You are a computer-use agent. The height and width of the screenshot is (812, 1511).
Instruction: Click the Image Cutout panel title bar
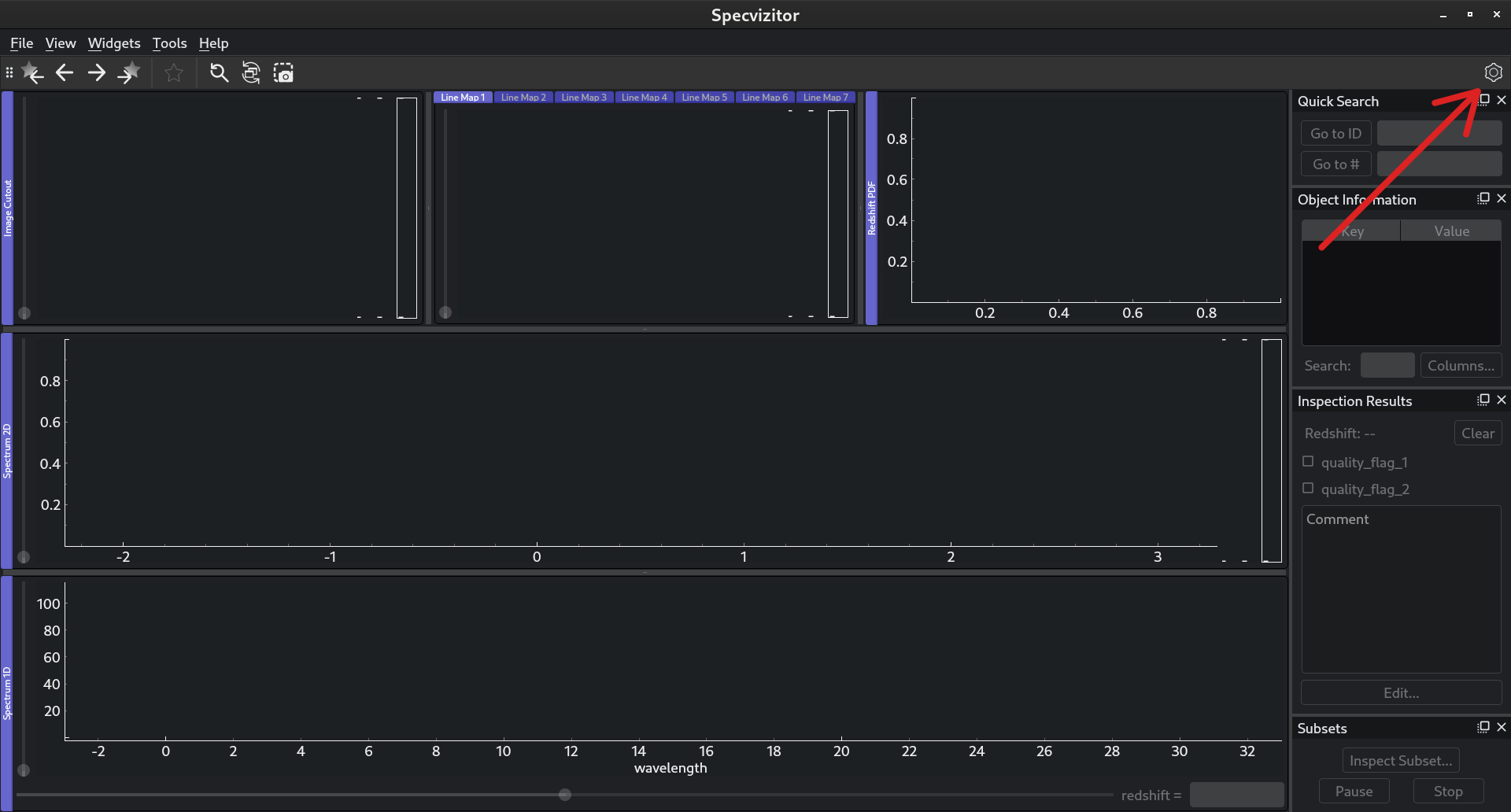point(8,209)
